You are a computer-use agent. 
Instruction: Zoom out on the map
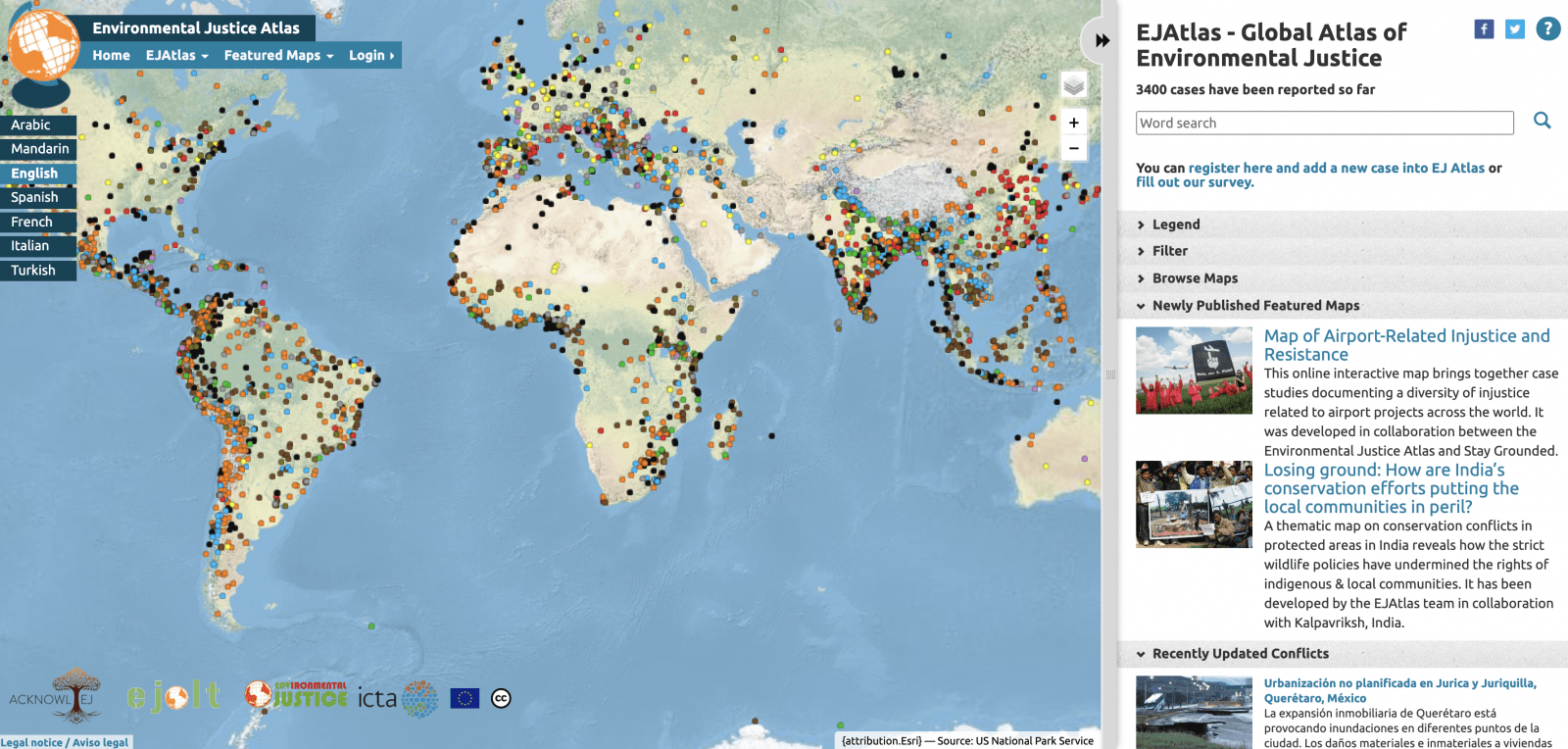click(1074, 148)
